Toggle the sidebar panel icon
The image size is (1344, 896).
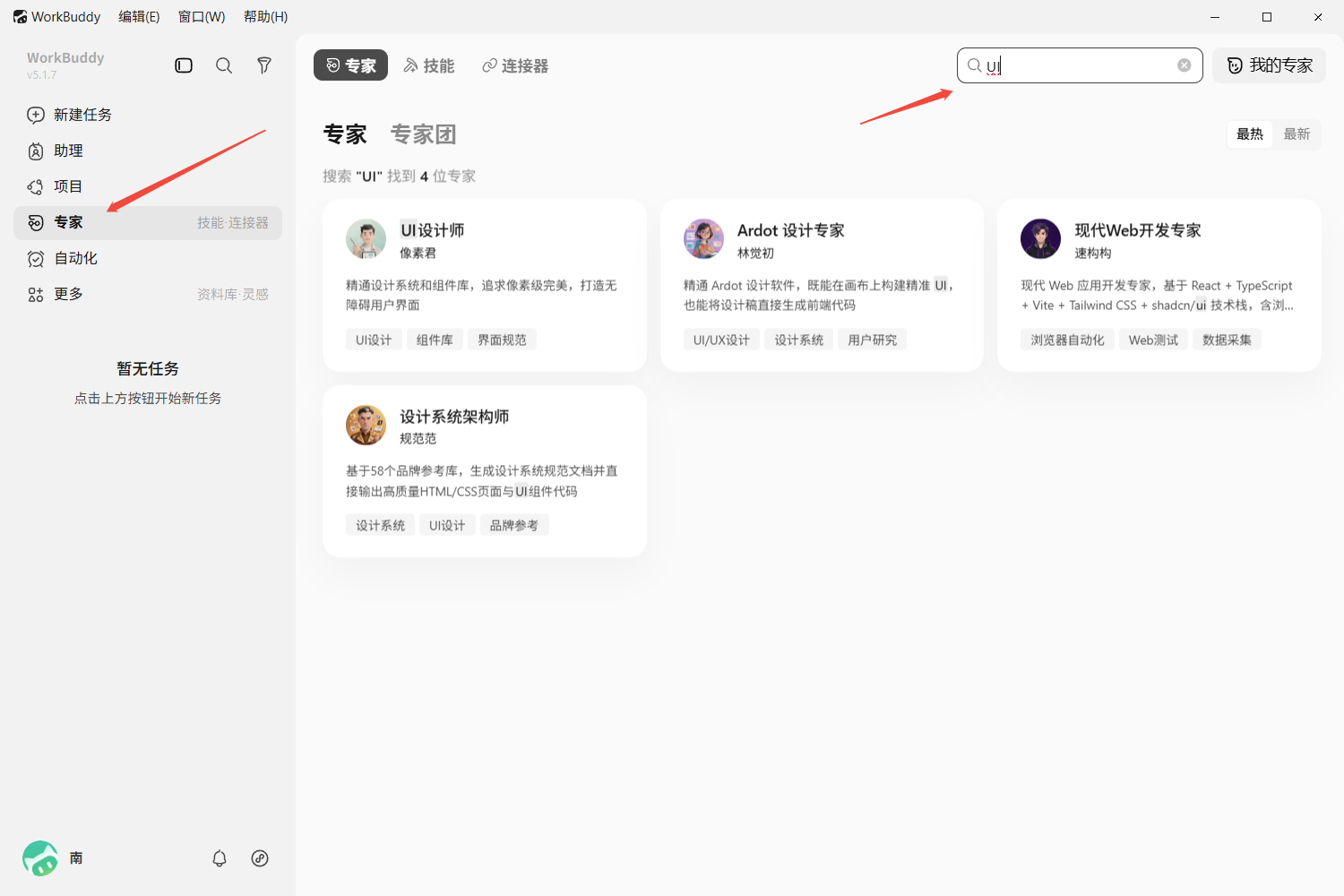tap(184, 65)
